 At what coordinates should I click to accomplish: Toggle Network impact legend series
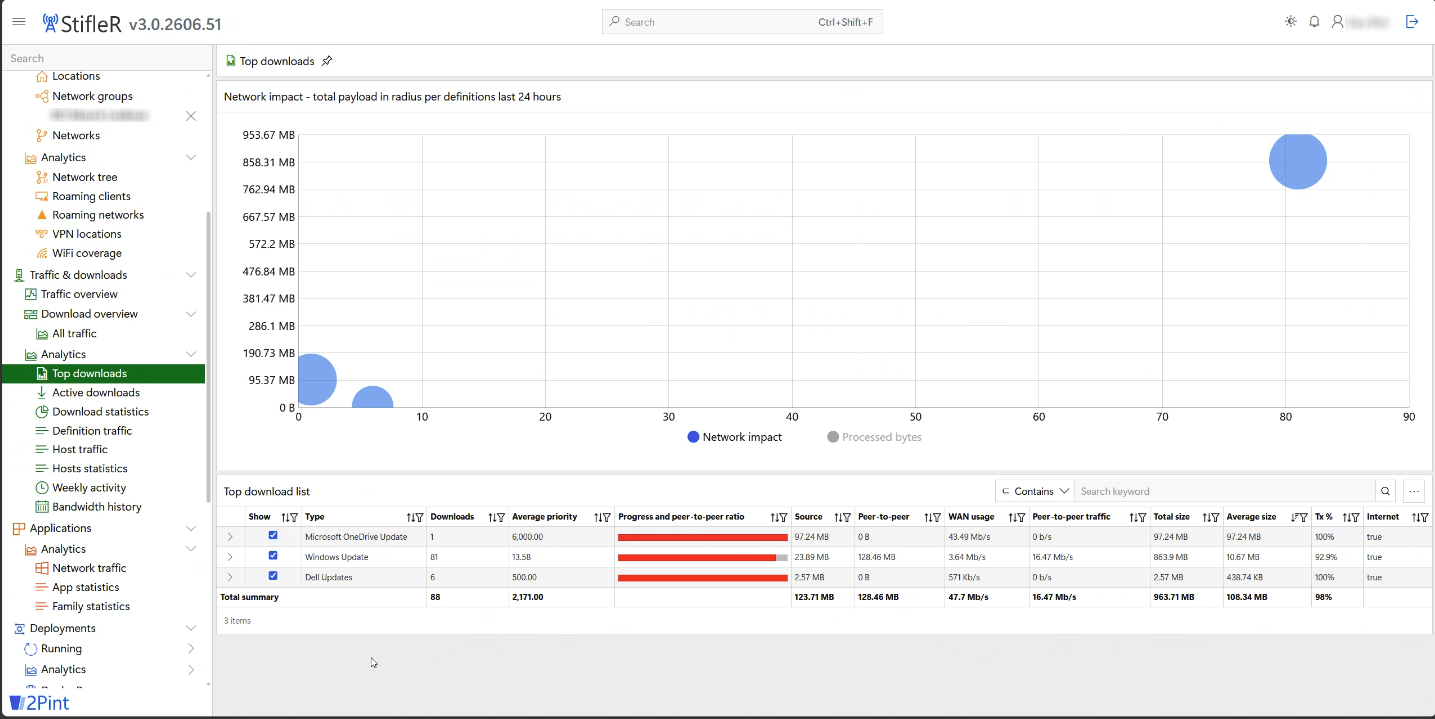coord(734,437)
